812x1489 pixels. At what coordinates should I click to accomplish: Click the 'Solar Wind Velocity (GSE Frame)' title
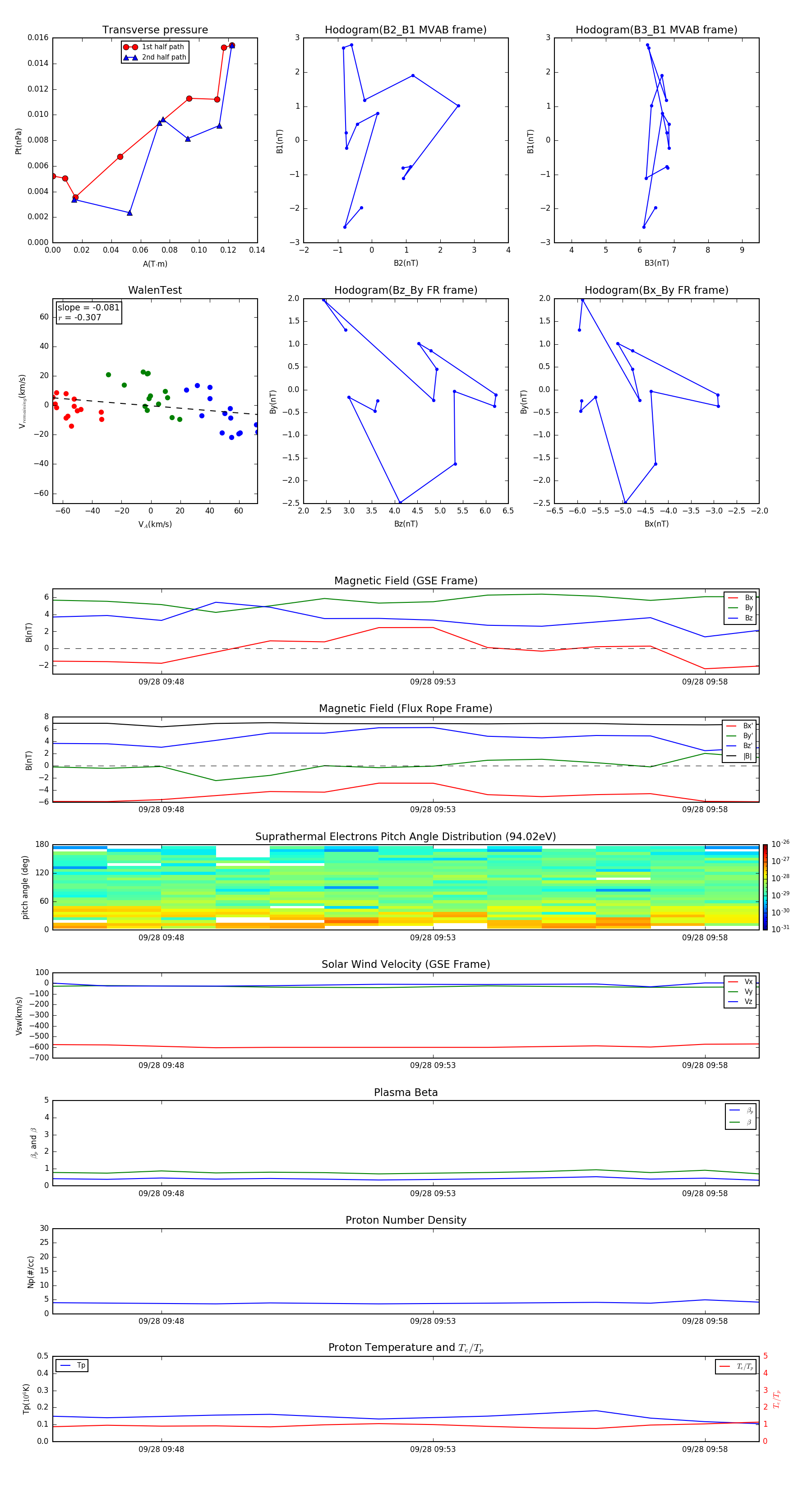[x=406, y=964]
